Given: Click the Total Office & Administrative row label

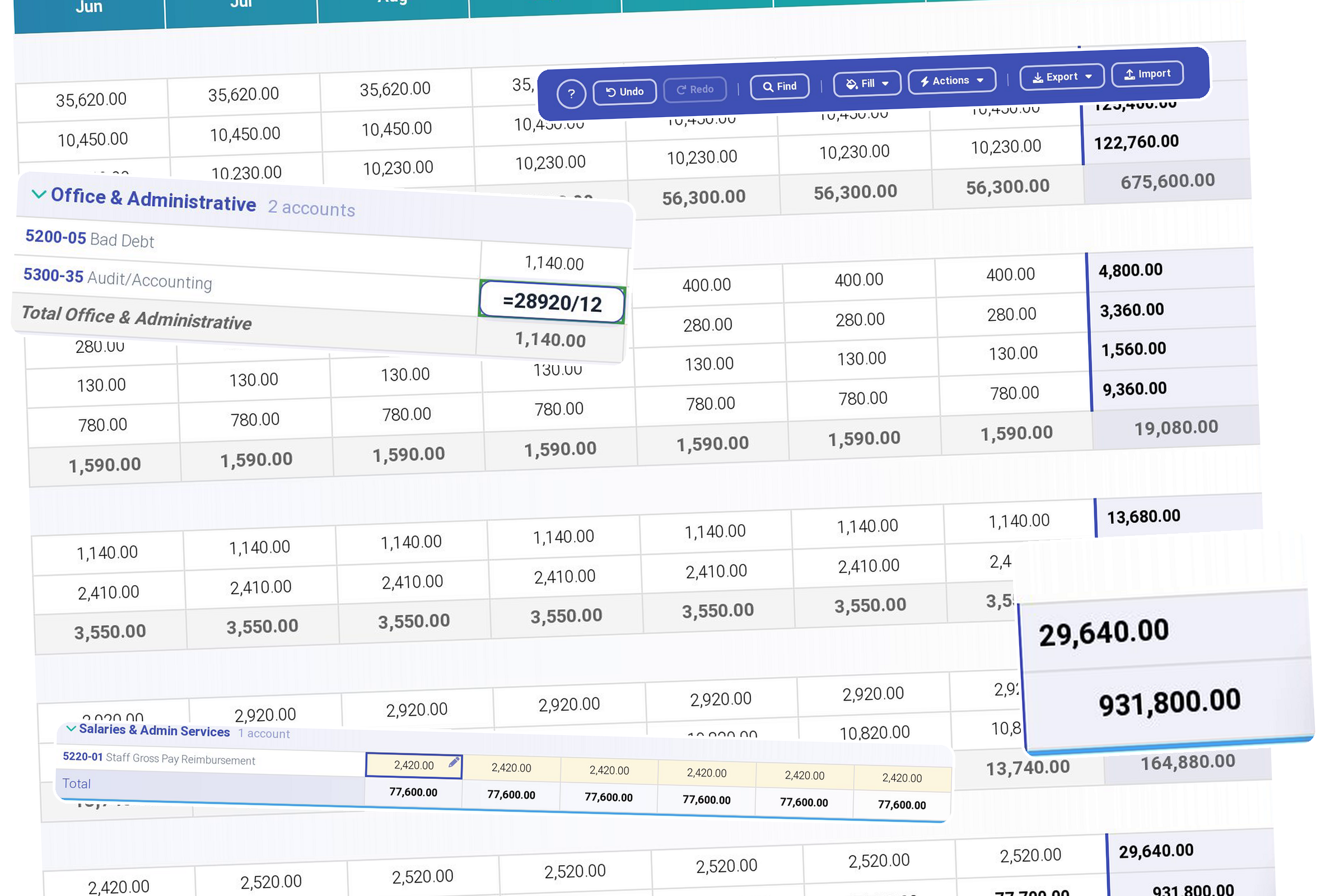Looking at the screenshot, I should pos(136,318).
